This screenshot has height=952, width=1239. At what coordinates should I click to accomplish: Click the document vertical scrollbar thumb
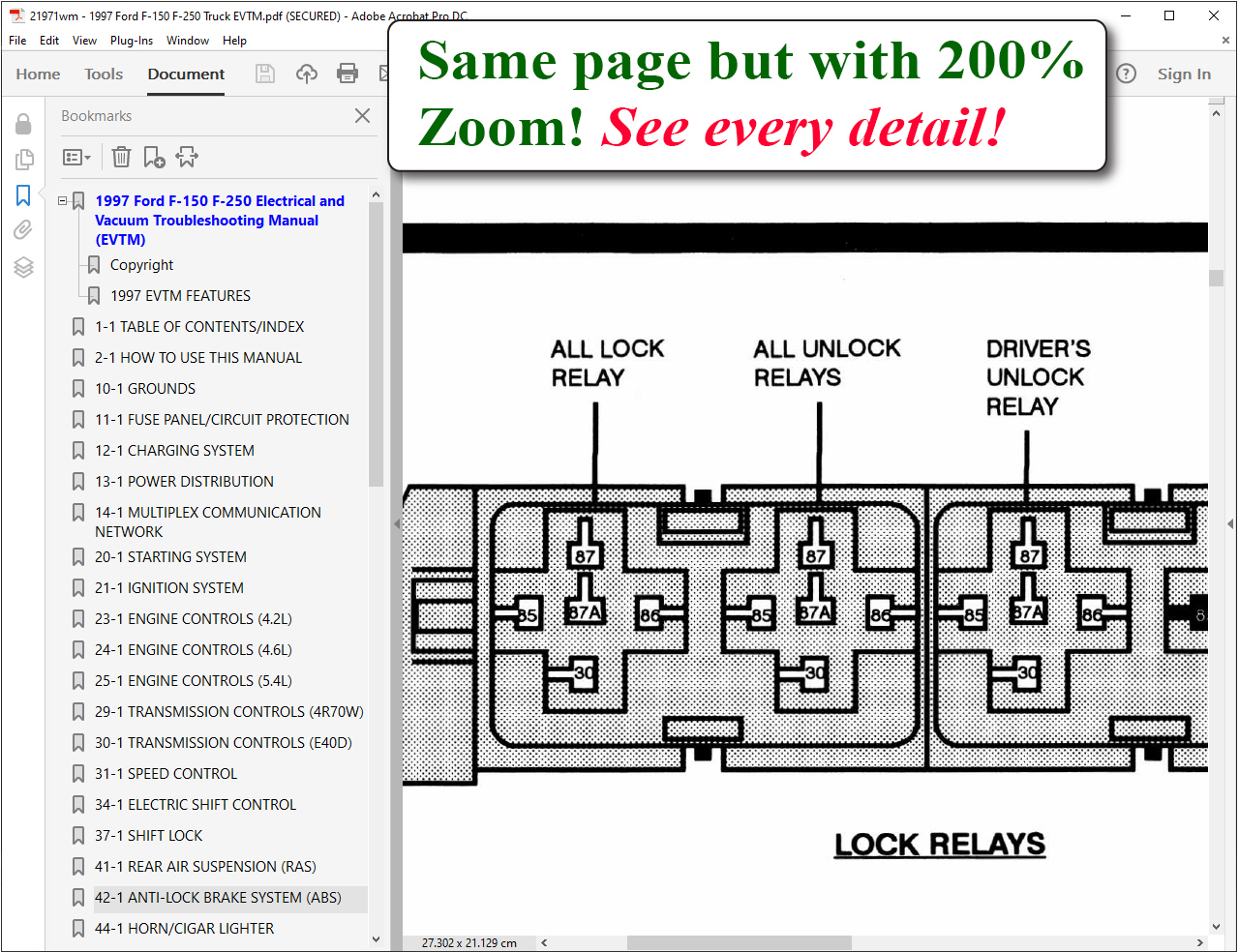[x=1217, y=279]
